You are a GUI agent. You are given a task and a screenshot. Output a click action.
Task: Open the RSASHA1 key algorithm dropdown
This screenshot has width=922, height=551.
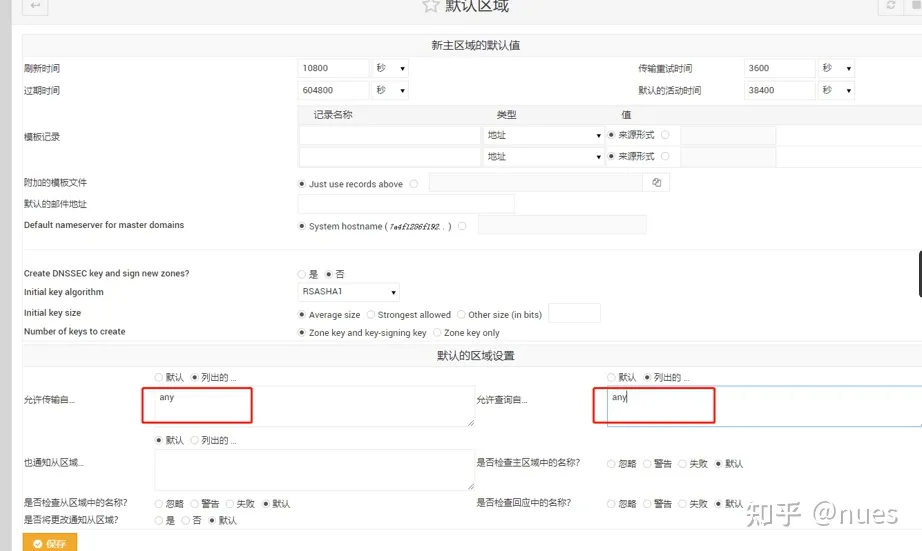click(349, 292)
